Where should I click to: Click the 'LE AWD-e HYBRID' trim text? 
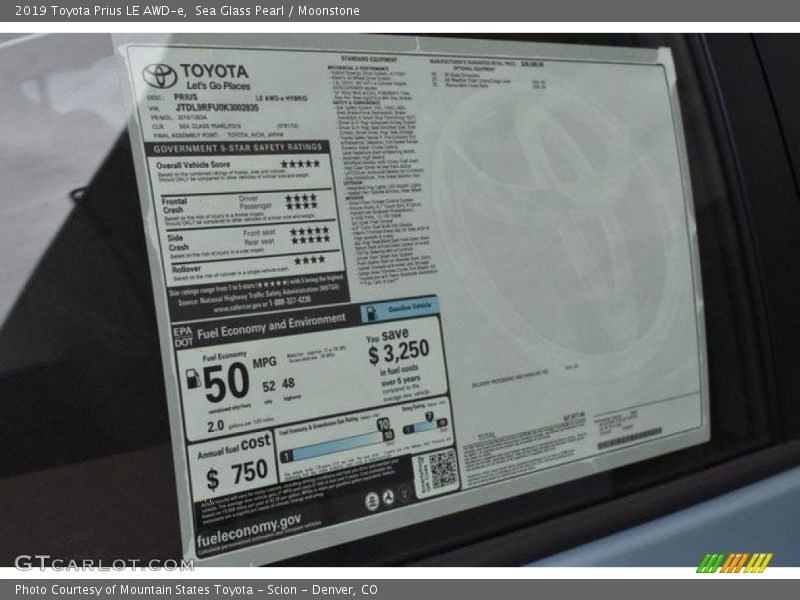tap(281, 98)
